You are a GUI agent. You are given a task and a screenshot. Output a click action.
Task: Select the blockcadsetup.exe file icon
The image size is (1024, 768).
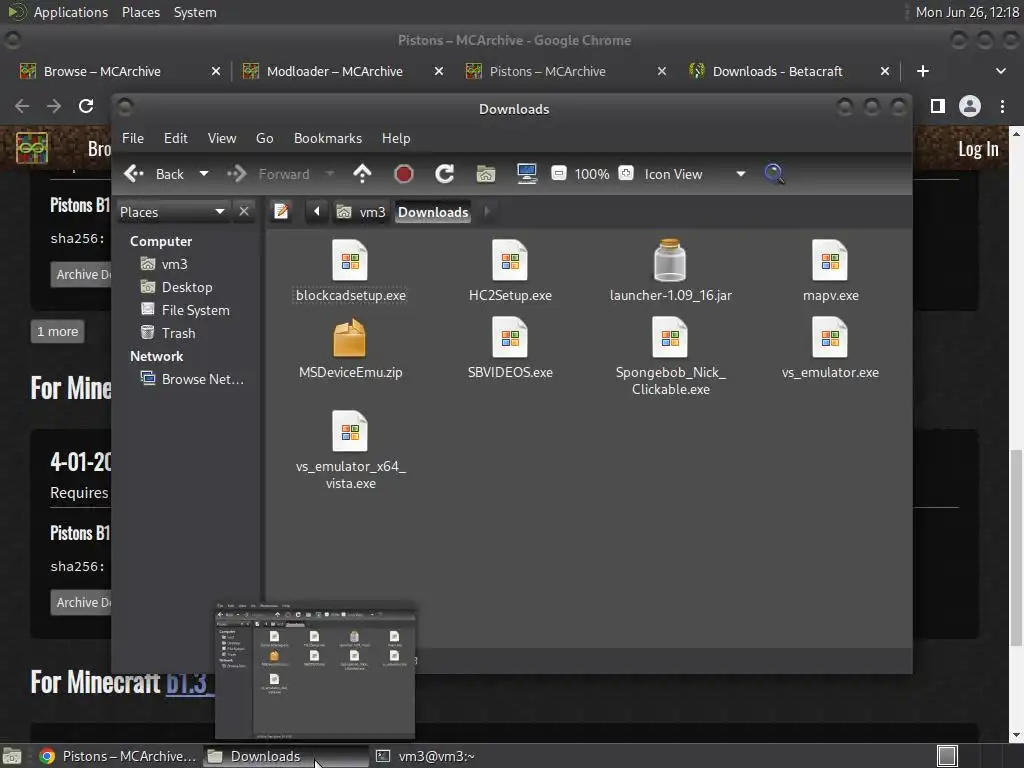pyautogui.click(x=350, y=261)
